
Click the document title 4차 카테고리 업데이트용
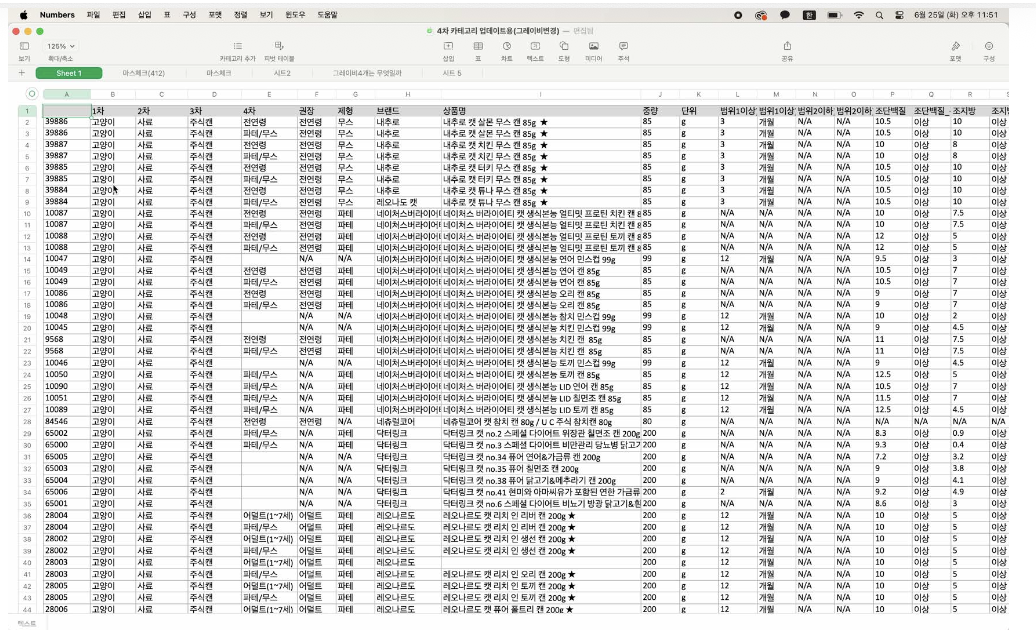point(498,31)
